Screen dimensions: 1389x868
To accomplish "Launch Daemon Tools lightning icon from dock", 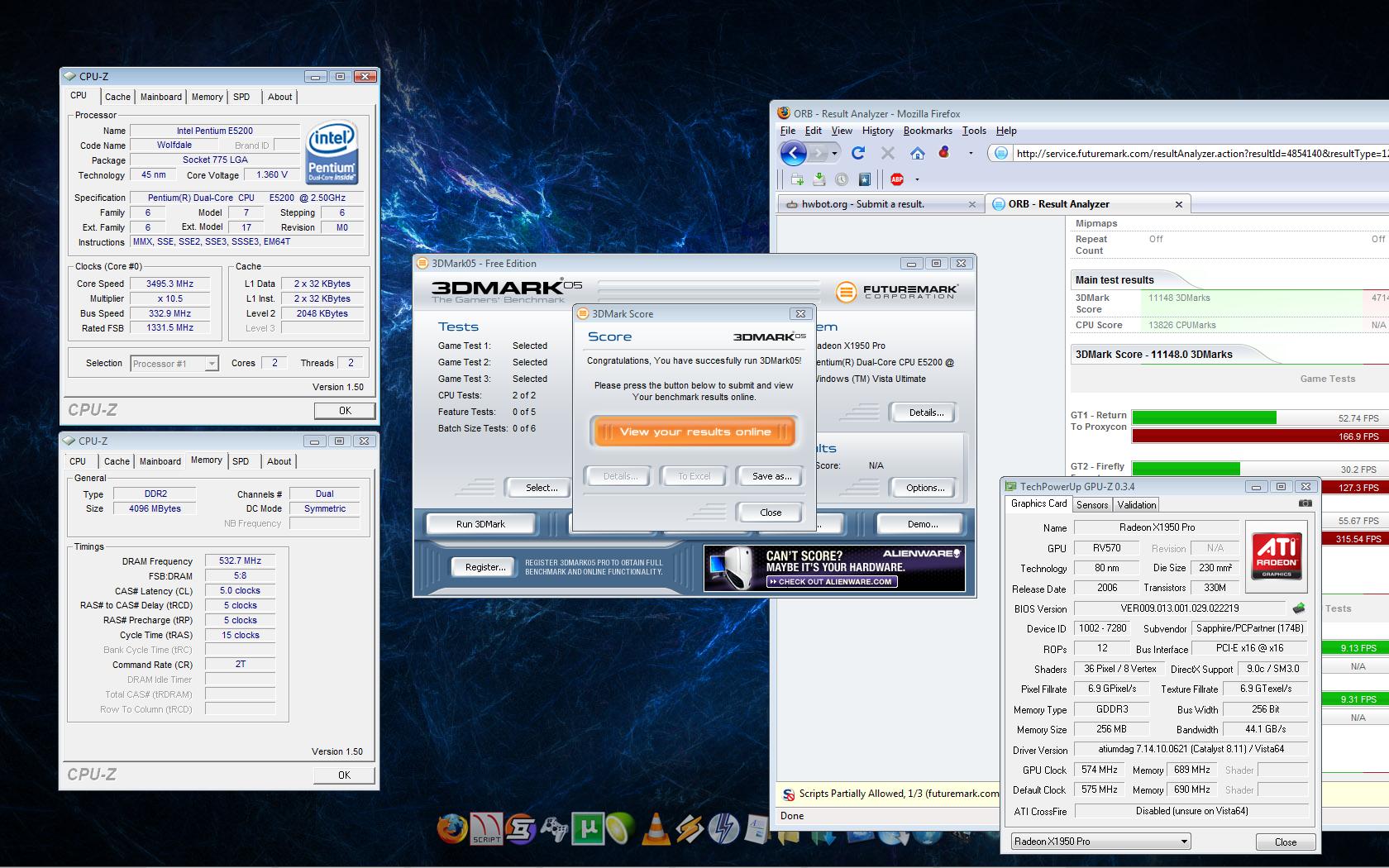I will tap(723, 829).
